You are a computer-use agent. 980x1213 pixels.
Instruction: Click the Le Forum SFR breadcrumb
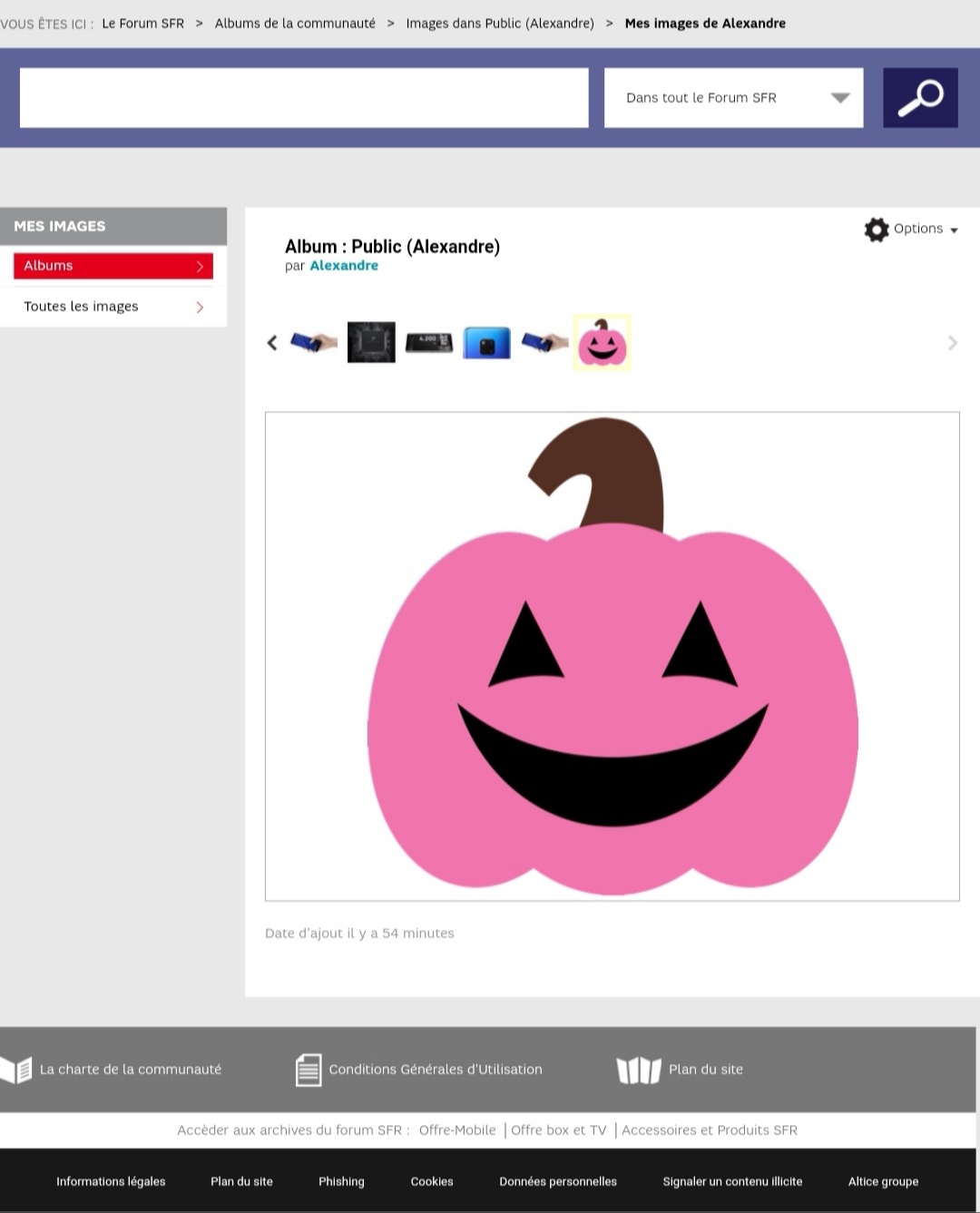(x=142, y=23)
